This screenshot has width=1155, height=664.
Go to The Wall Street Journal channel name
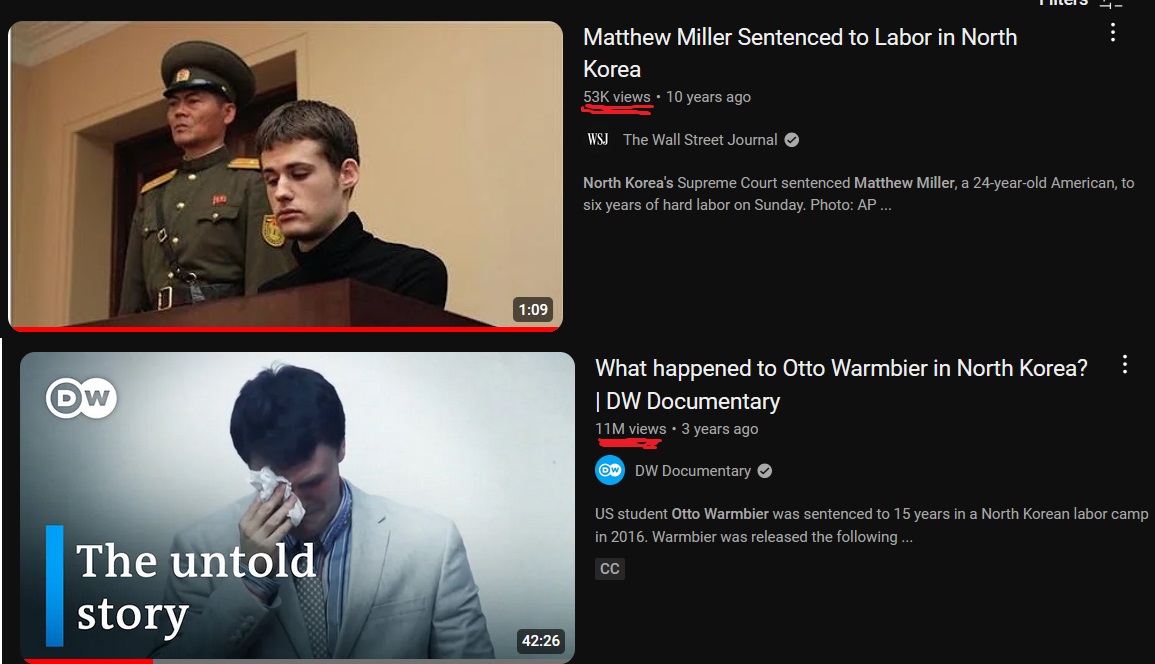tap(700, 140)
